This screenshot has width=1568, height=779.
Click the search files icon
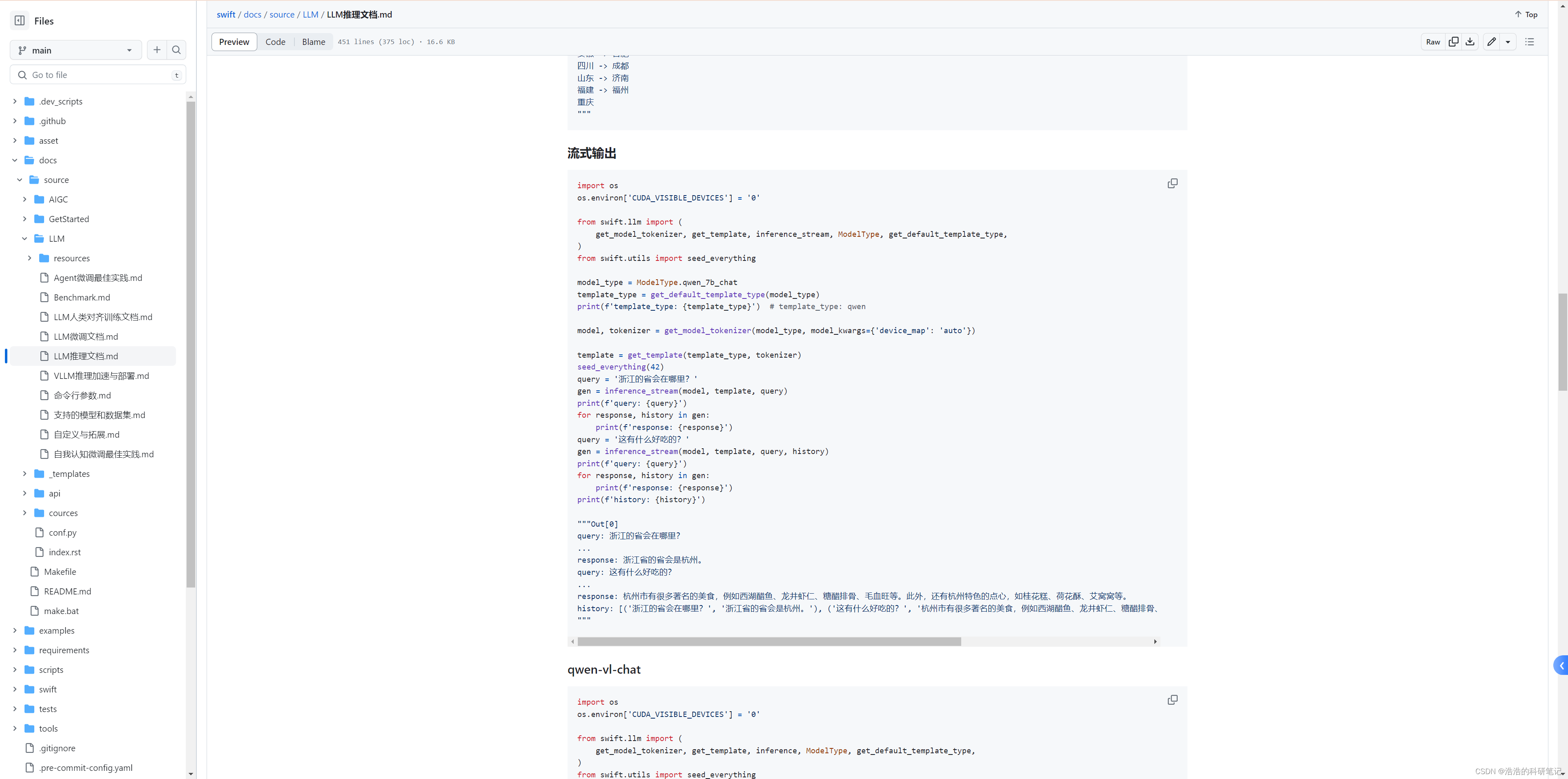(176, 50)
